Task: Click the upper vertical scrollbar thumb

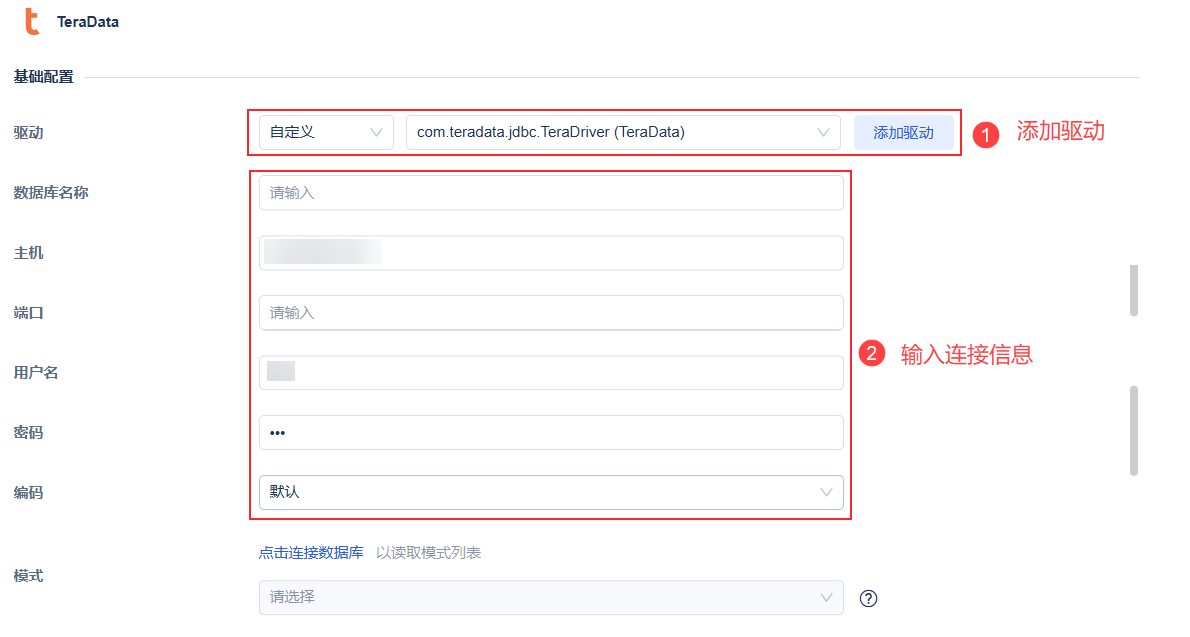Action: [1134, 290]
